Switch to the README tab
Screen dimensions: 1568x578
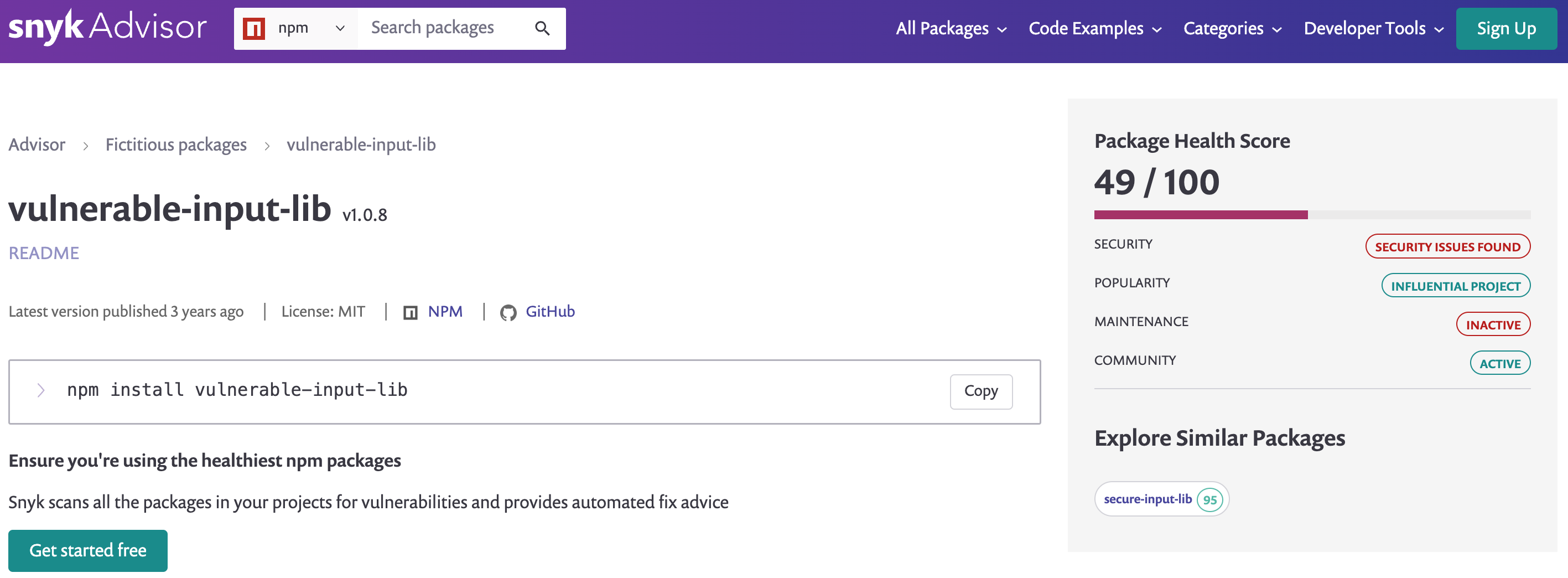pyautogui.click(x=44, y=253)
